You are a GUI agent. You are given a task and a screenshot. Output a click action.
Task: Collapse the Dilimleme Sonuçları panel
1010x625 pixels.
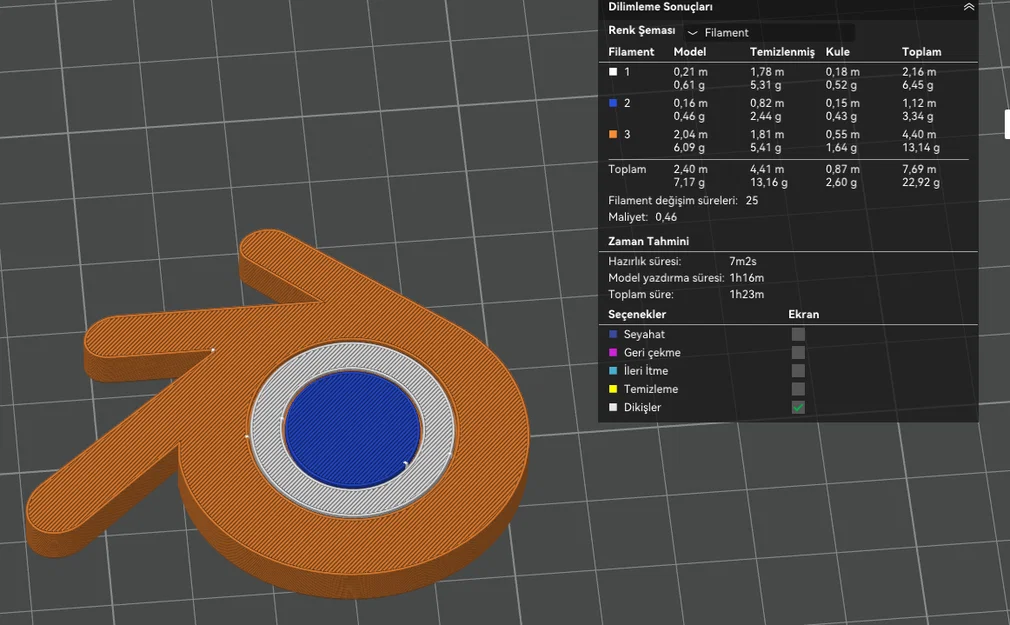(x=968, y=7)
